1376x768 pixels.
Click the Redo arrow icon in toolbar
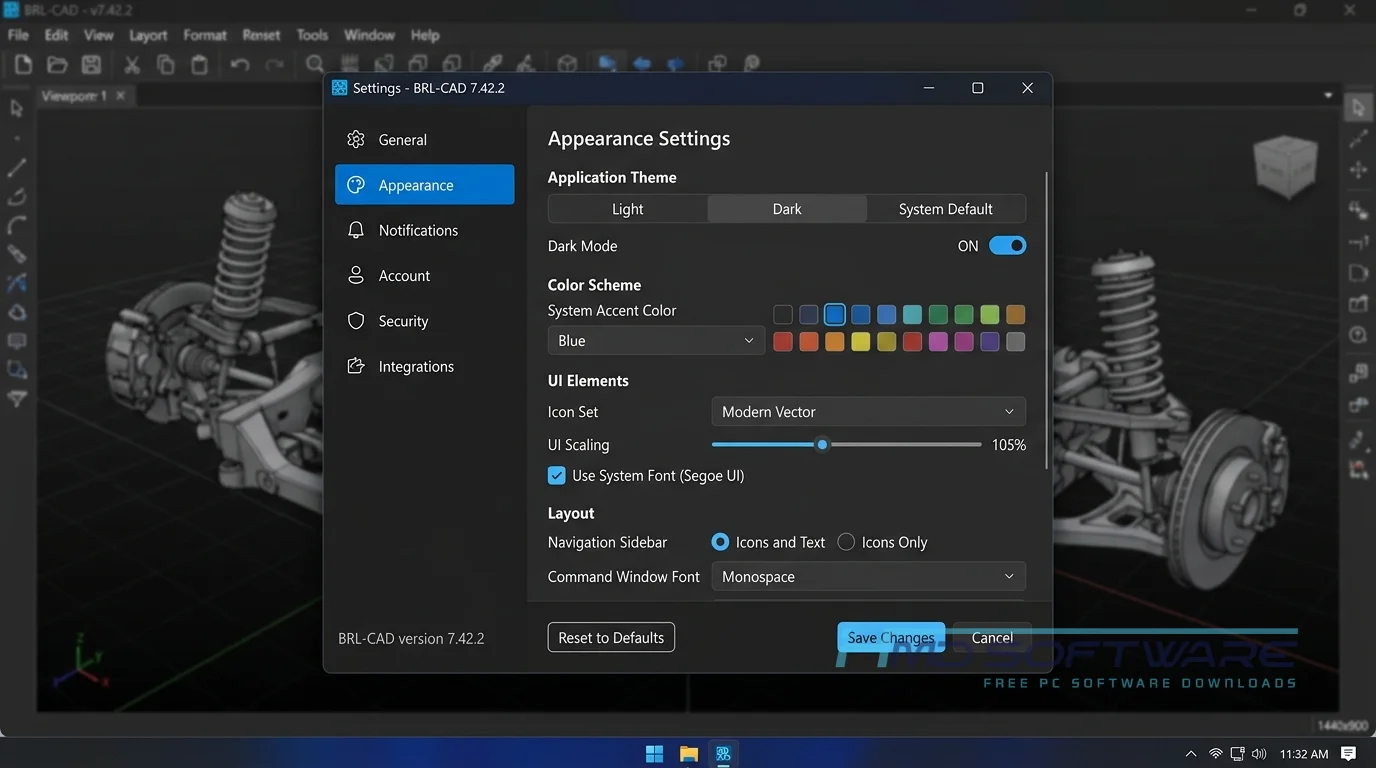pos(274,64)
